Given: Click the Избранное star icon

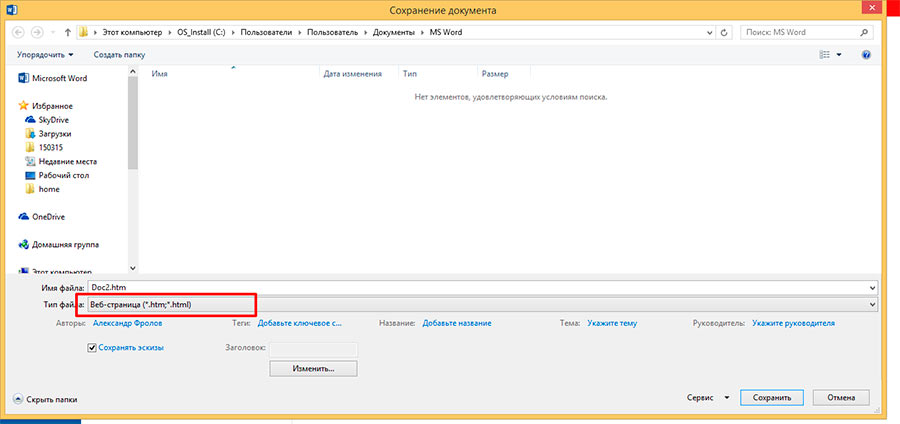Looking at the screenshot, I should 24,106.
